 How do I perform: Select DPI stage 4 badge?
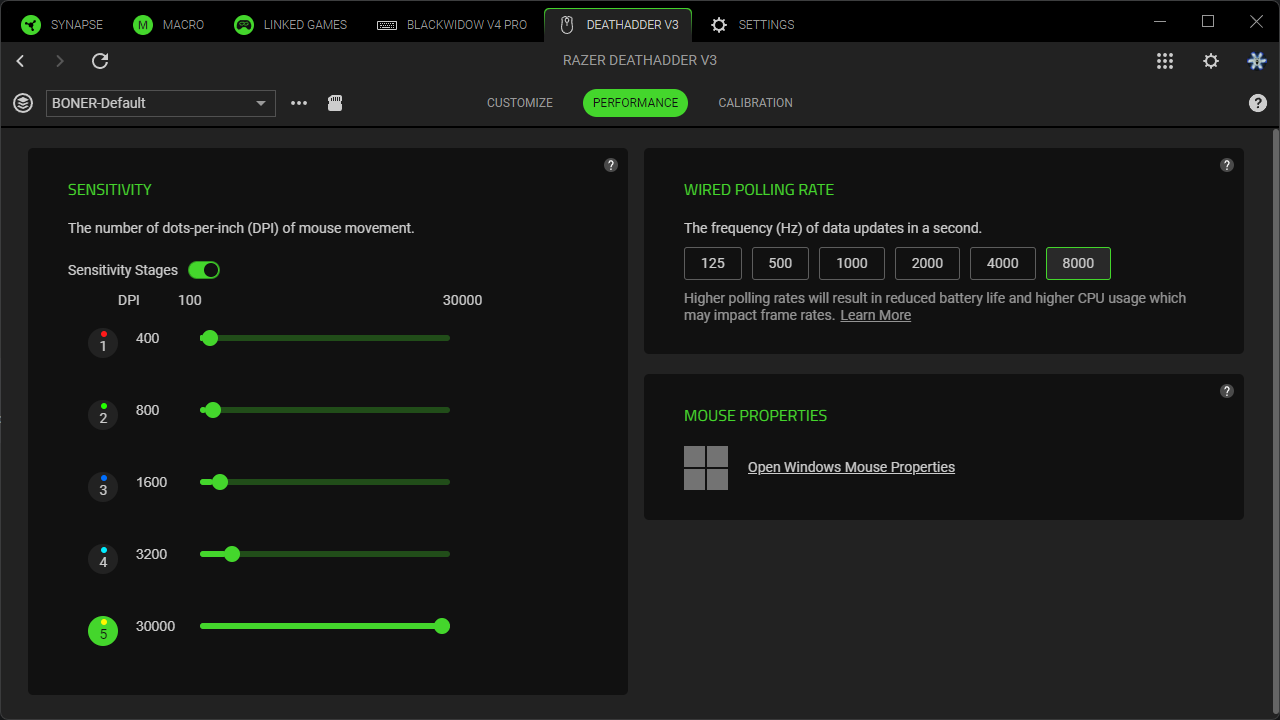pos(103,559)
